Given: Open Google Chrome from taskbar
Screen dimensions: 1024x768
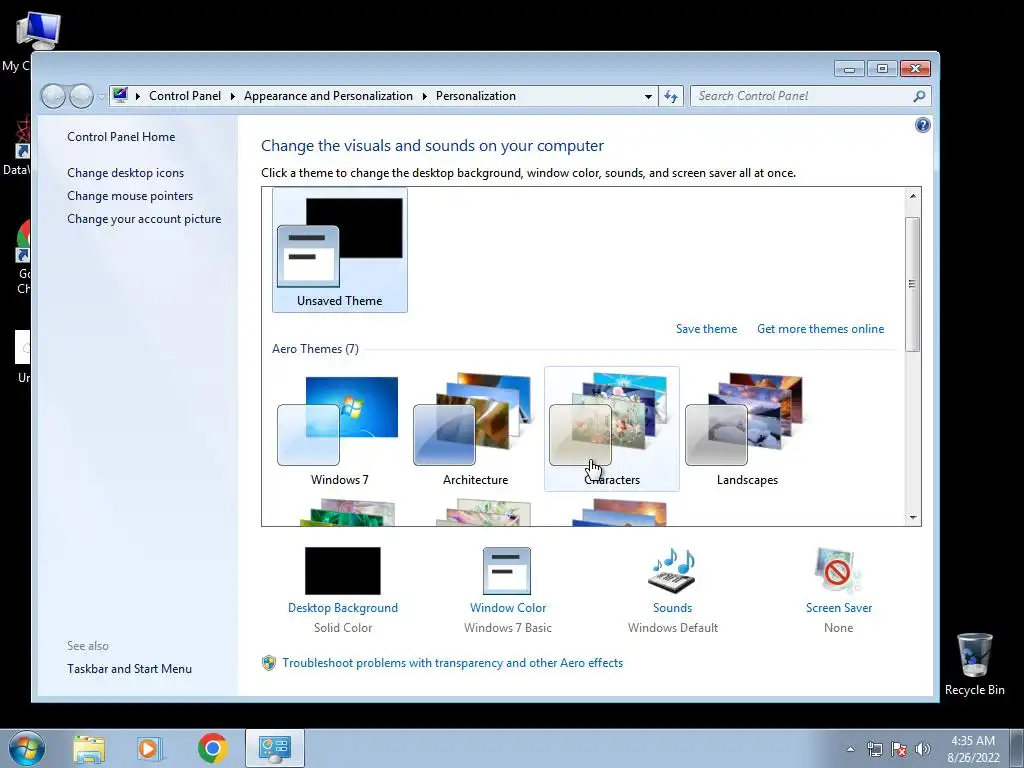Looking at the screenshot, I should point(212,748).
